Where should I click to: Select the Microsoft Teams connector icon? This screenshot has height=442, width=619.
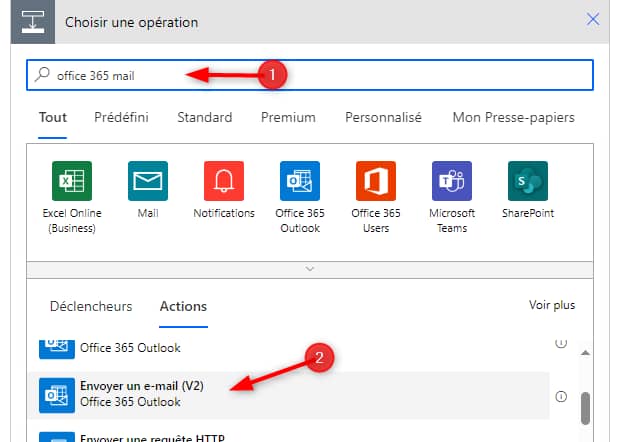pyautogui.click(x=452, y=181)
